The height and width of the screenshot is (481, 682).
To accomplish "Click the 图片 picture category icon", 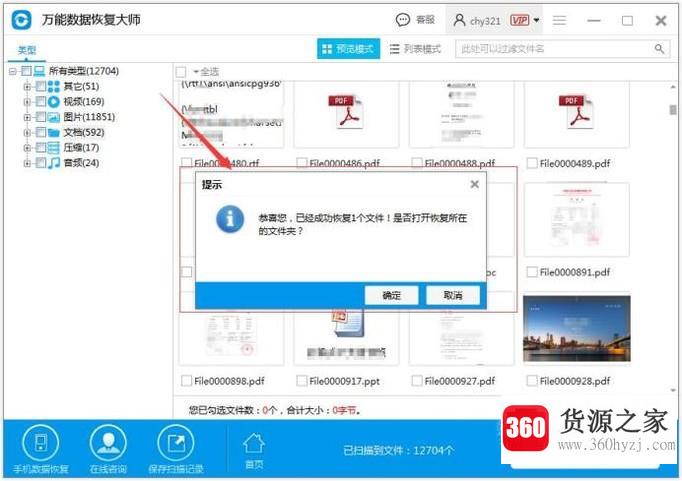I will 53,117.
